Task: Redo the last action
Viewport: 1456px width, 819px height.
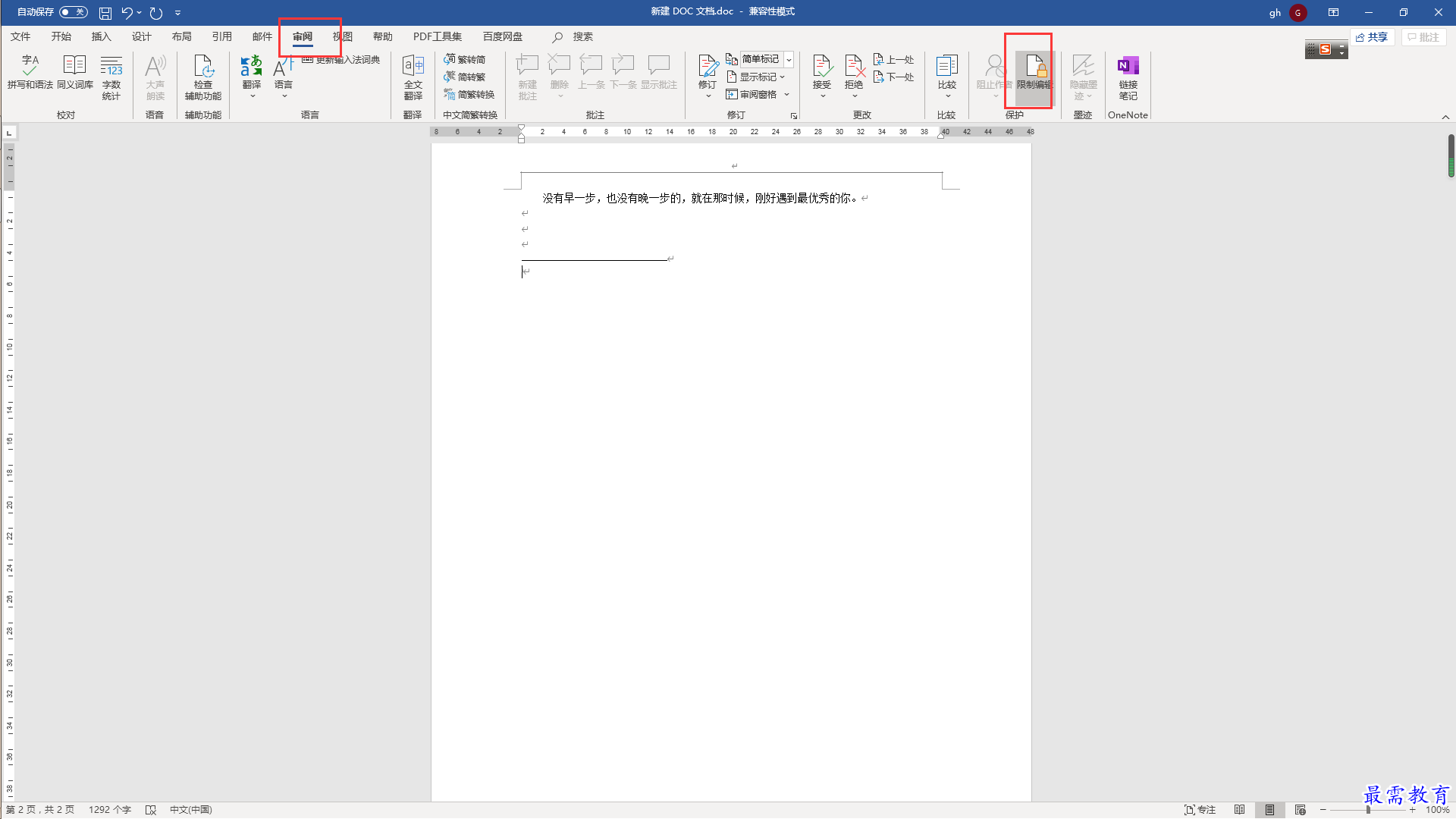Action: coord(156,12)
